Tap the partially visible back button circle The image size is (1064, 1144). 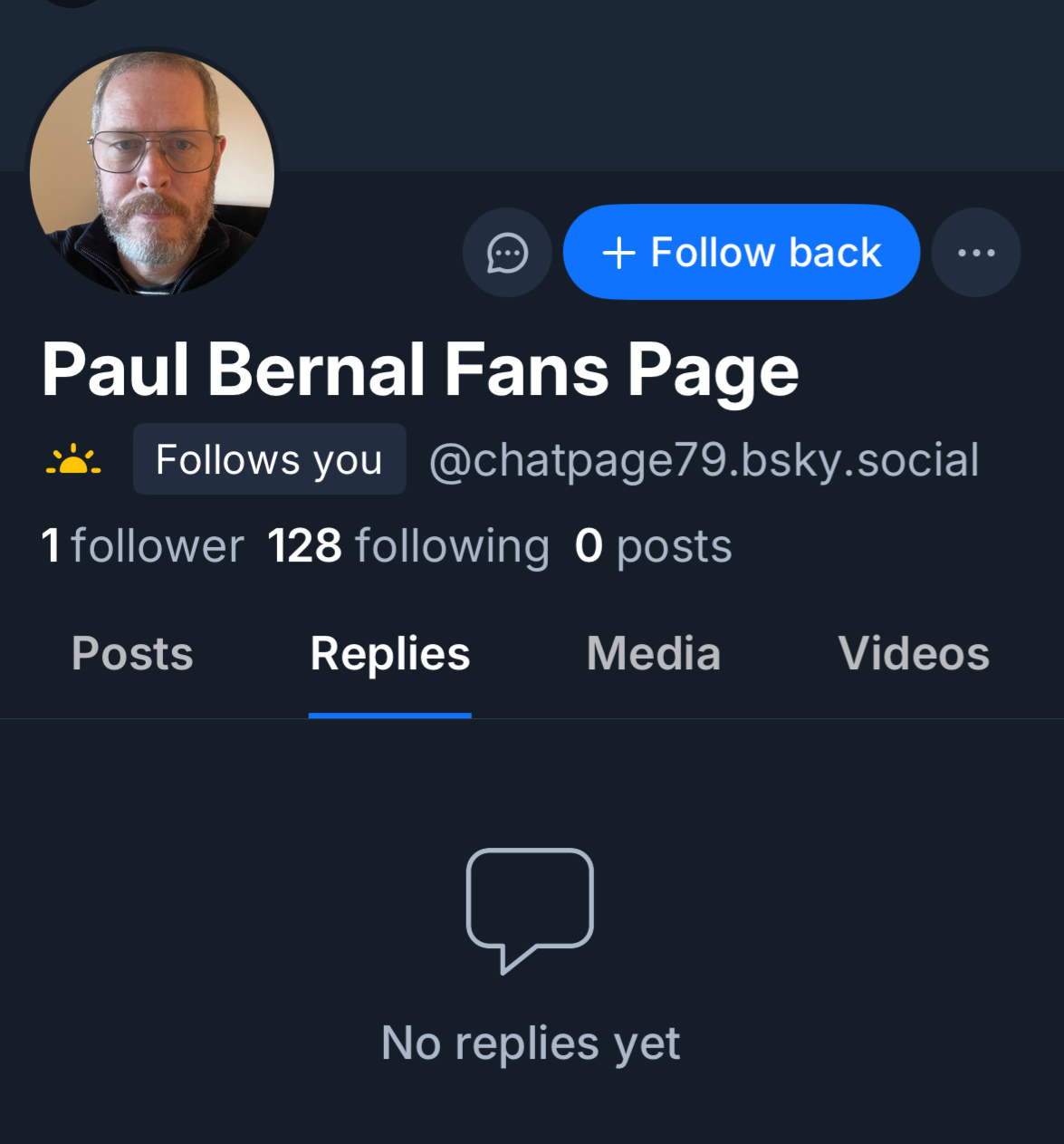pos(72,3)
